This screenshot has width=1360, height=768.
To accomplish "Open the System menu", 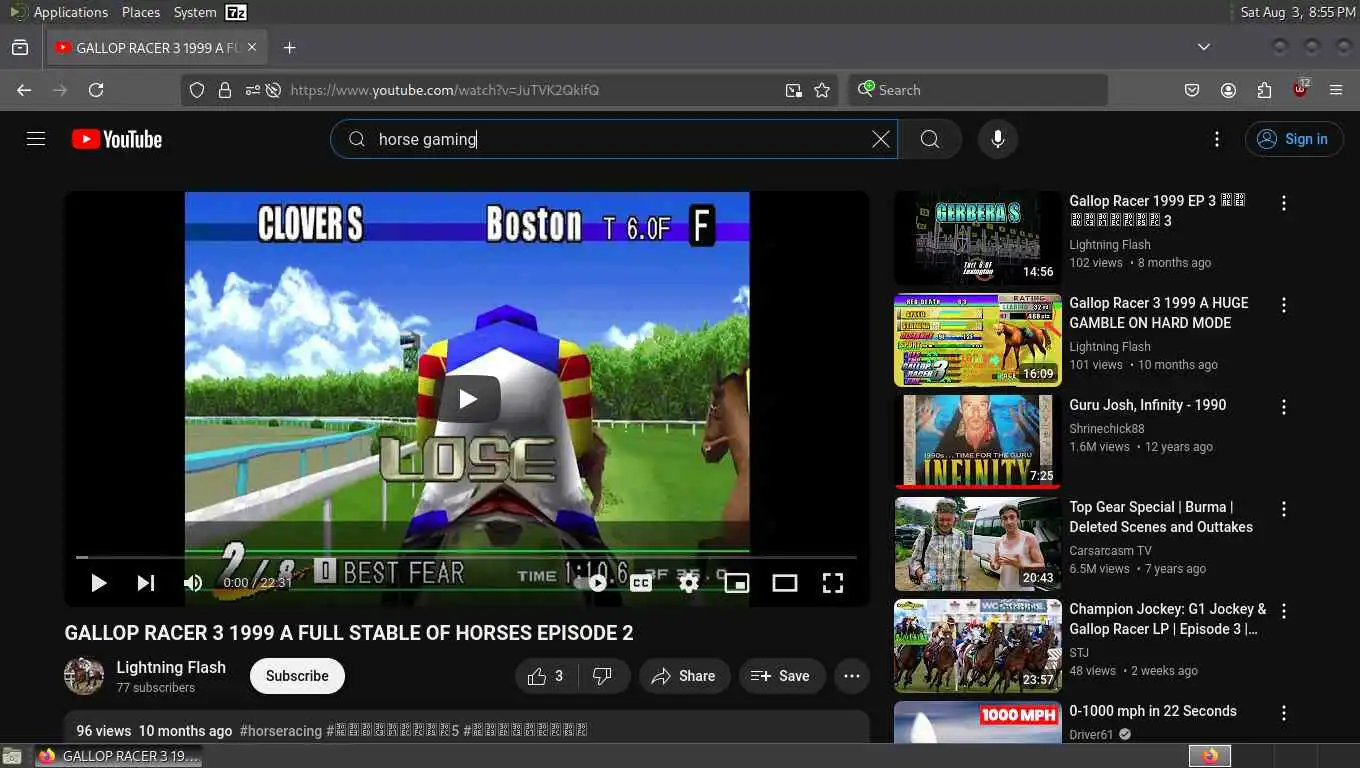I will (x=195, y=12).
